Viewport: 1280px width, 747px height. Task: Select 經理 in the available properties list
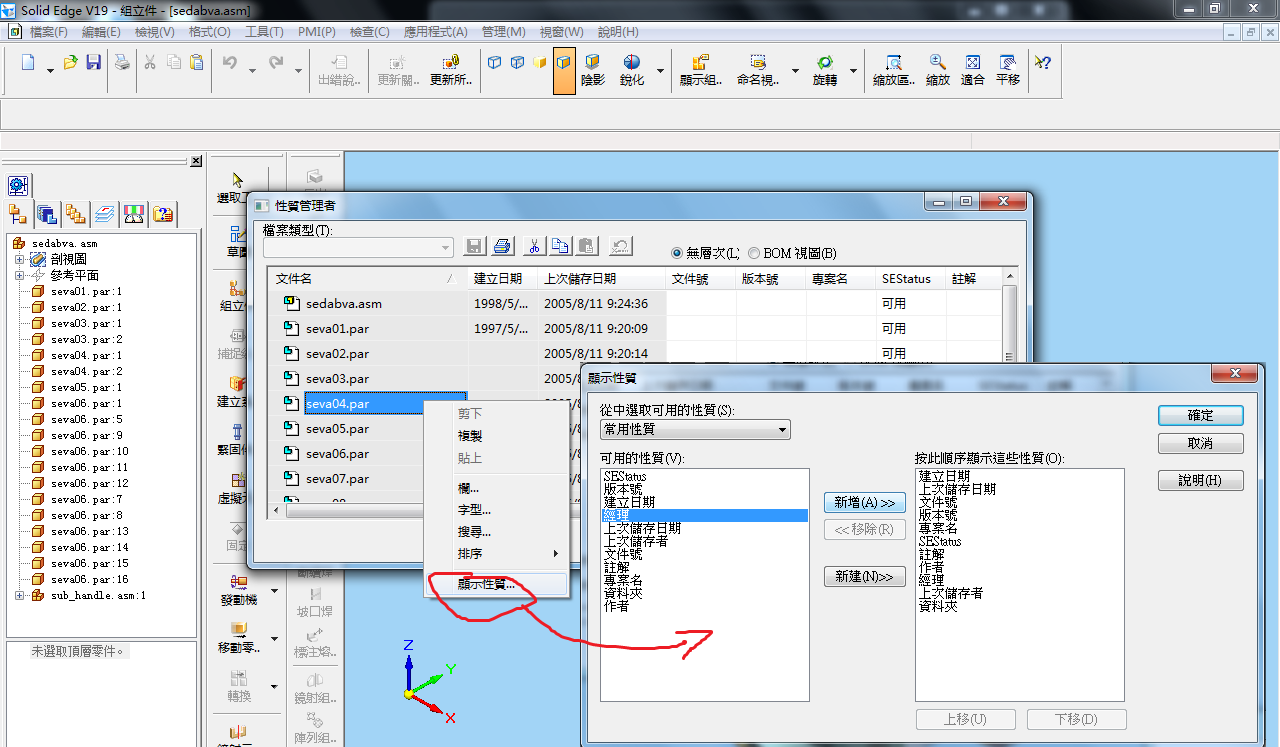coord(704,515)
